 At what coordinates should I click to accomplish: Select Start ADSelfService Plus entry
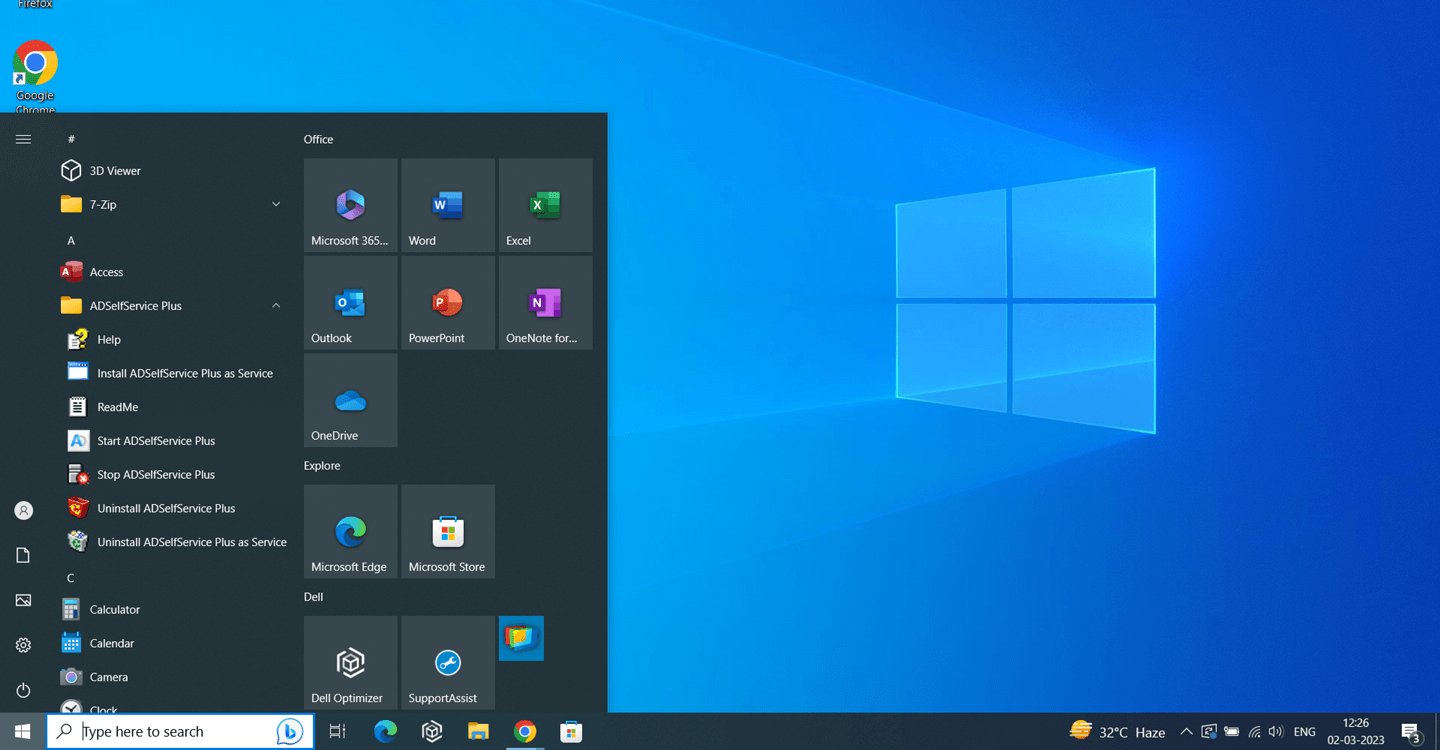click(x=156, y=441)
